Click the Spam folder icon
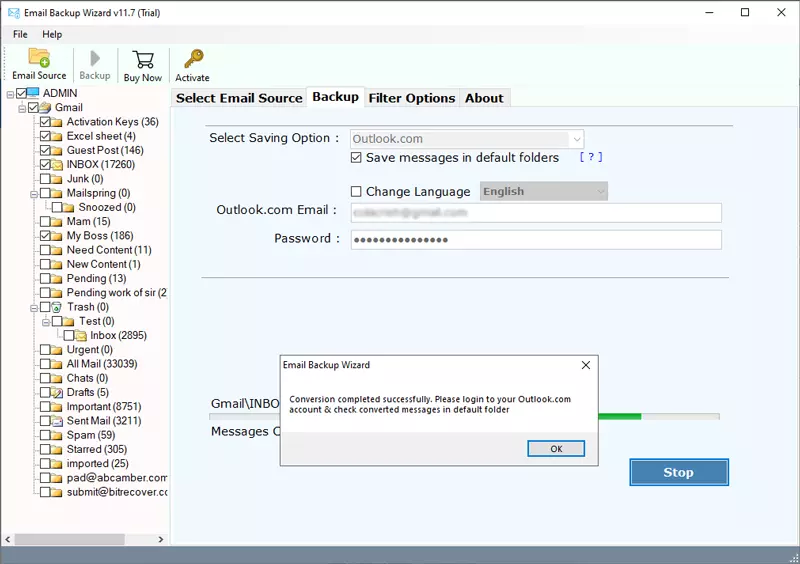 tap(57, 435)
